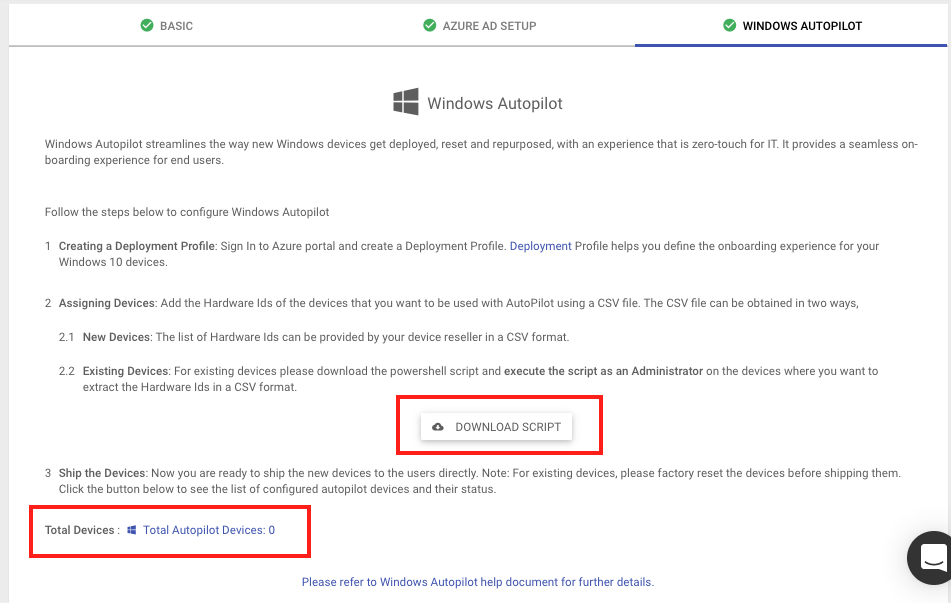Click the 'New Devices' sub-step text
951x603 pixels.
tap(116, 337)
